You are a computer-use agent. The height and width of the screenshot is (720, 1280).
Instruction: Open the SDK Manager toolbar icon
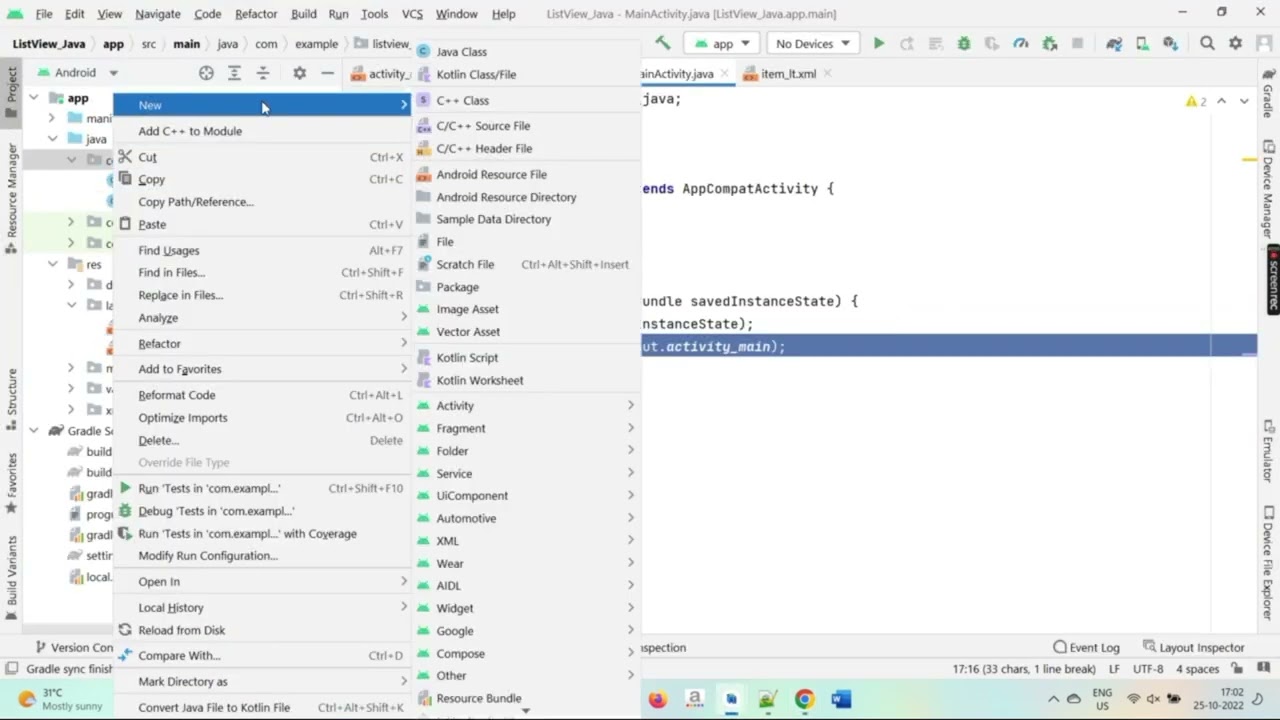(1170, 43)
